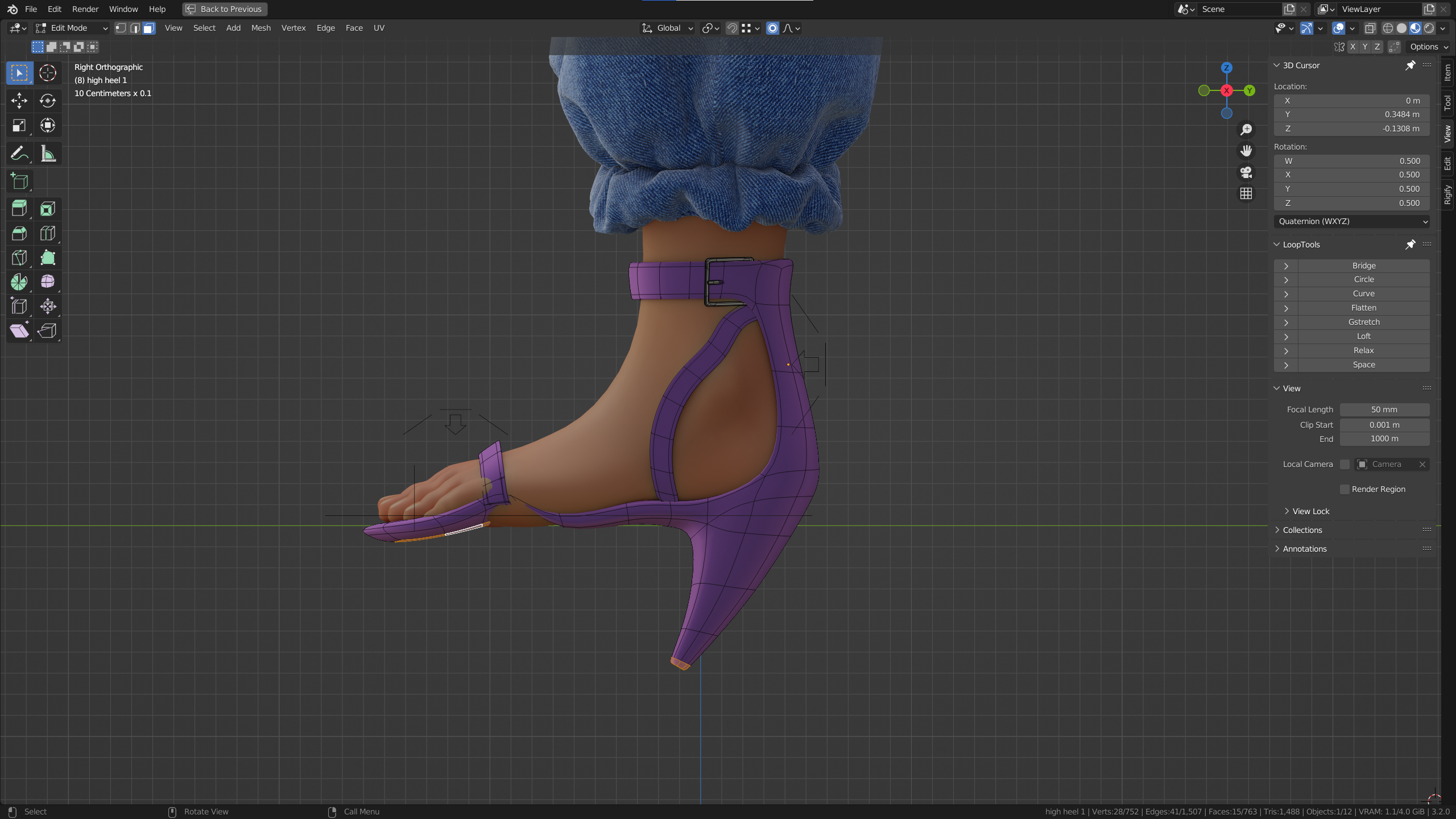Select the Annotate tool
The image size is (1456, 819).
tap(19, 154)
